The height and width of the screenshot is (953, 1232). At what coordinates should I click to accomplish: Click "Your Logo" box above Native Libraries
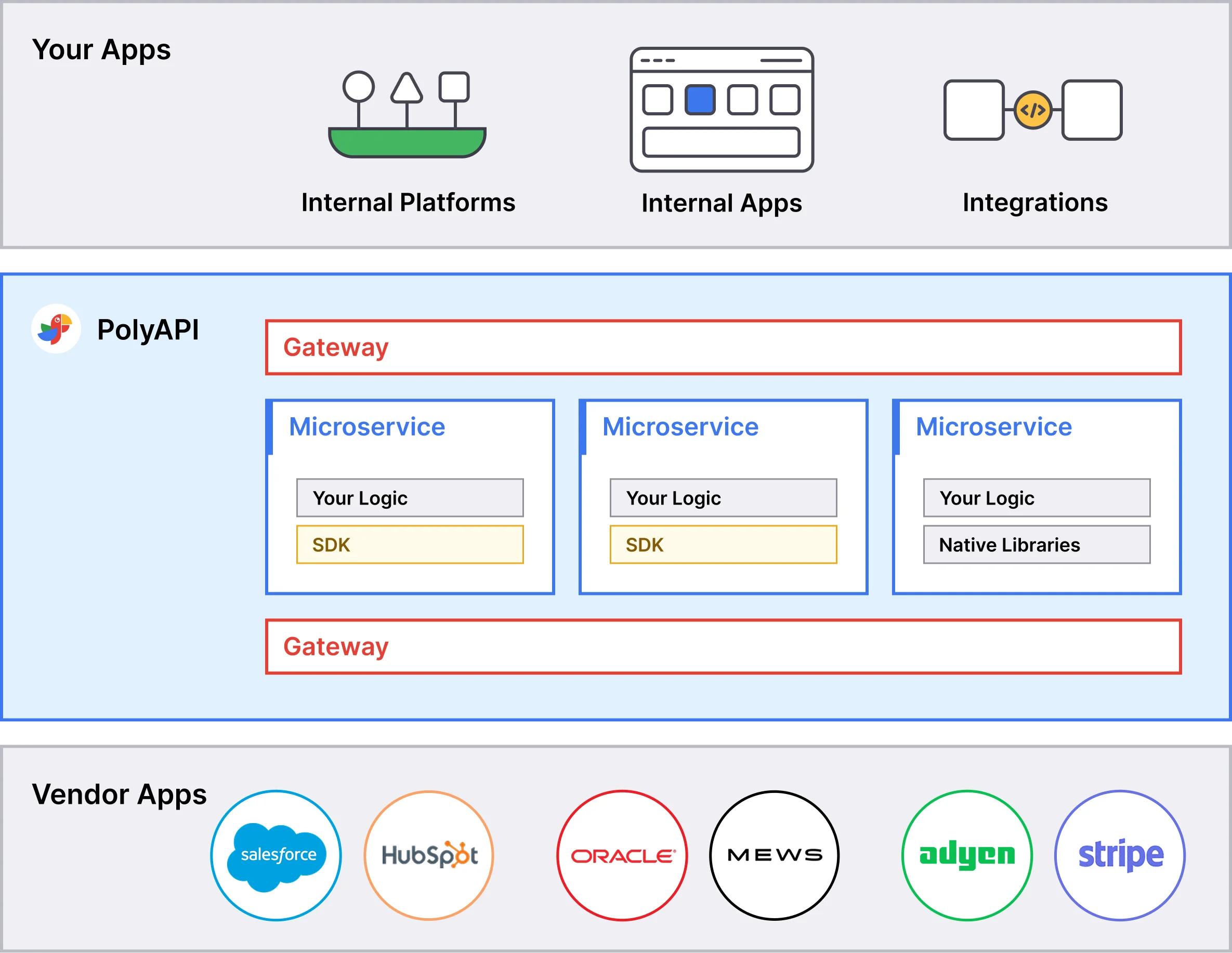[1037, 498]
